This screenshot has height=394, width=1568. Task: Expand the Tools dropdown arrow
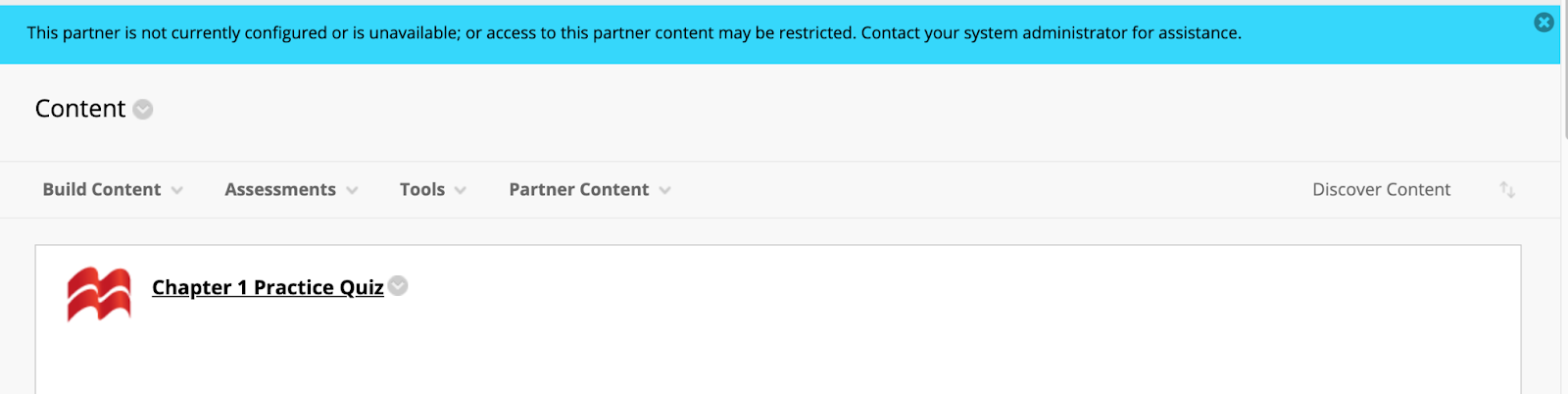(461, 190)
